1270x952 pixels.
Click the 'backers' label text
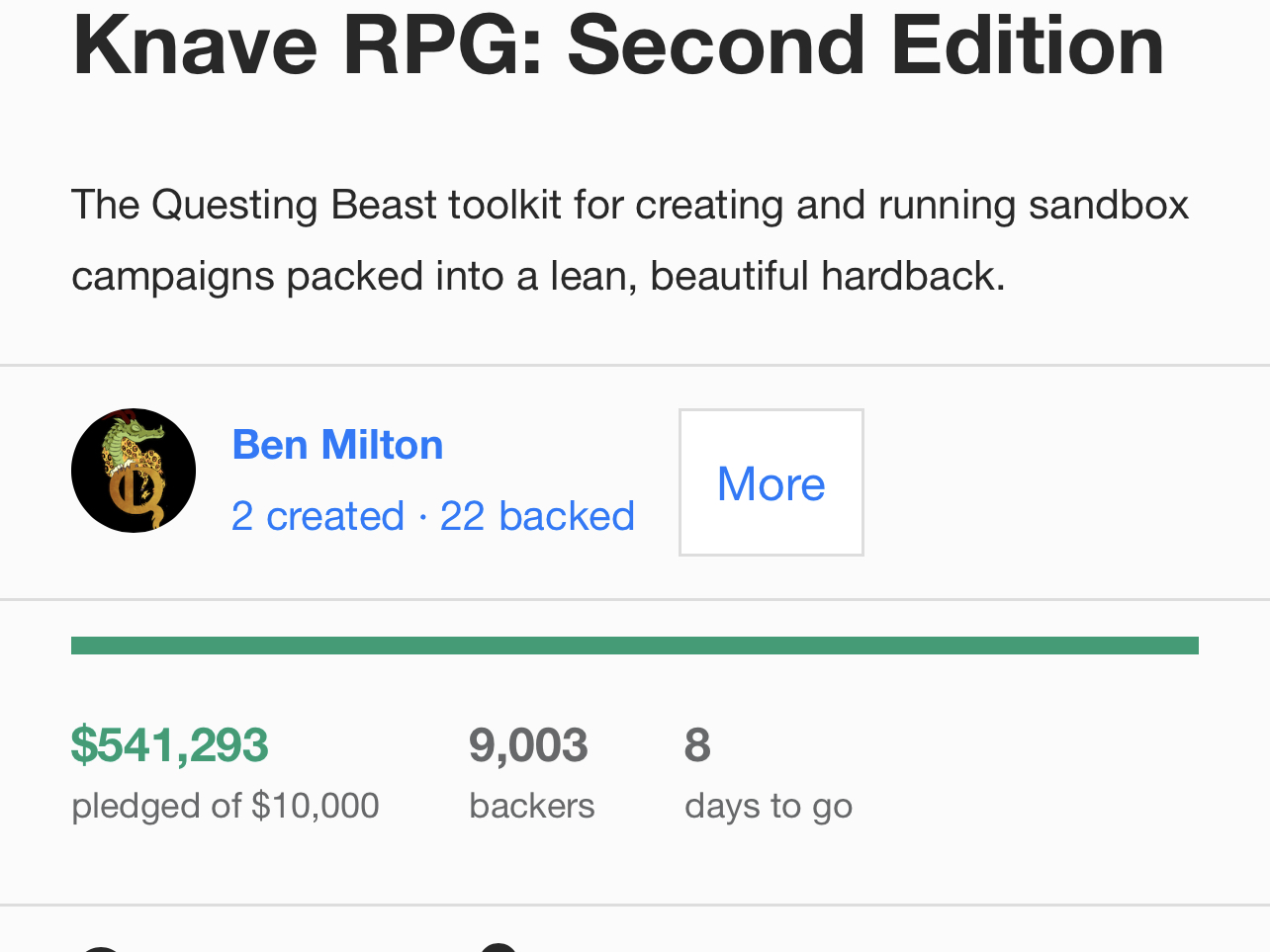coord(532,806)
